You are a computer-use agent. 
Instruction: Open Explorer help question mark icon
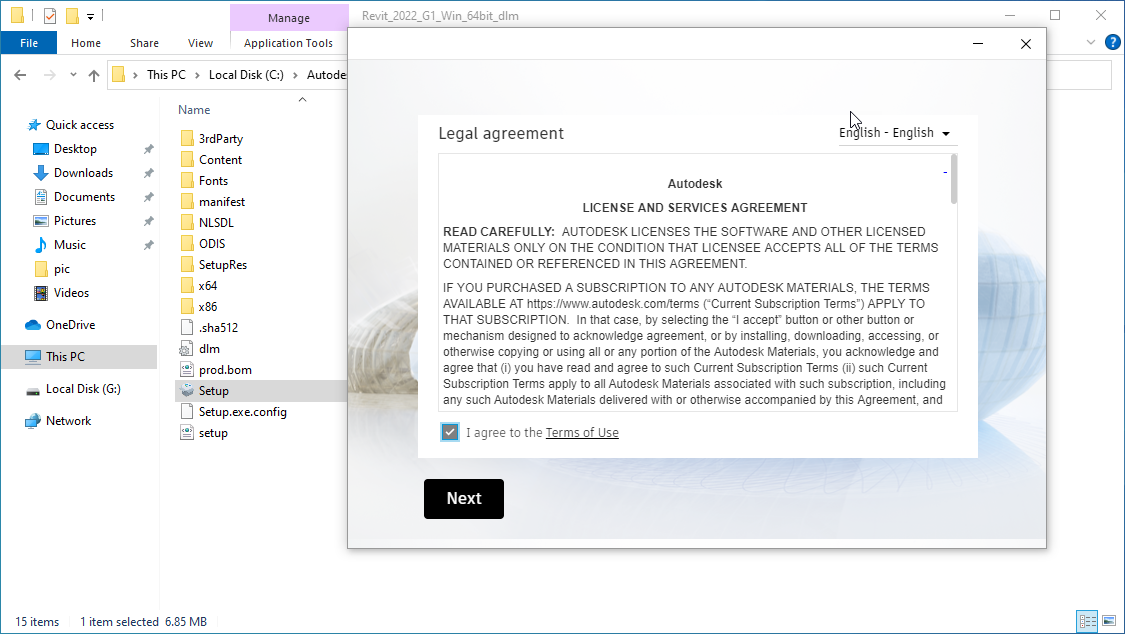pos(1112,42)
